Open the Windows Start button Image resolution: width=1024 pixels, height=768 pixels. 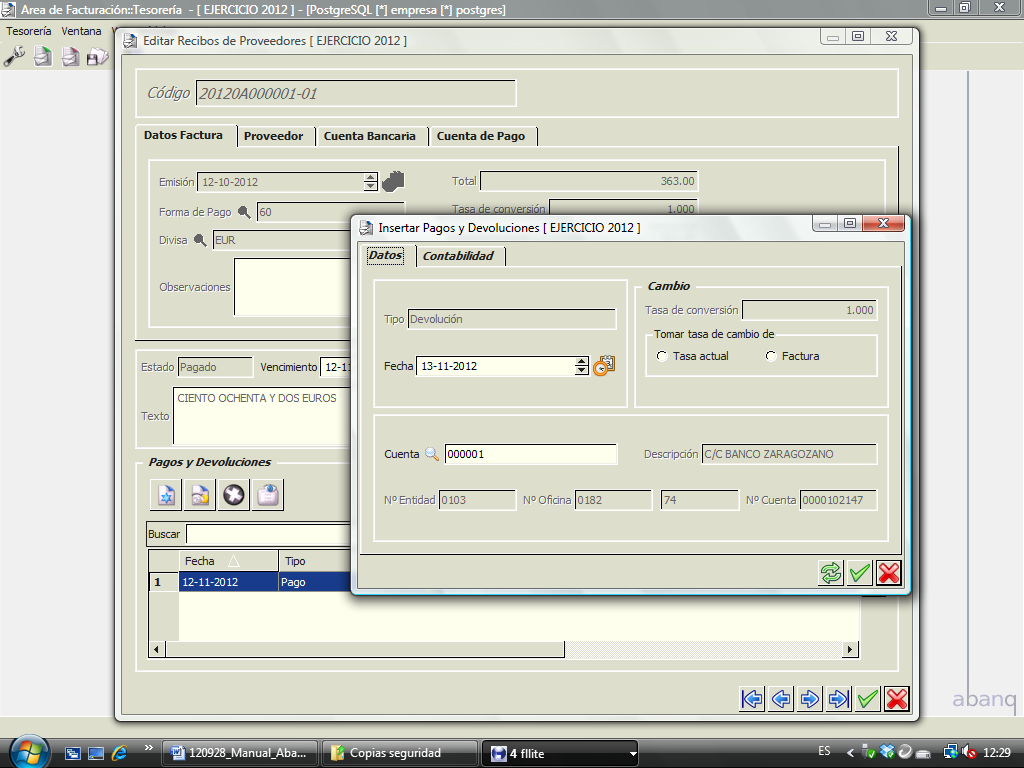30,752
